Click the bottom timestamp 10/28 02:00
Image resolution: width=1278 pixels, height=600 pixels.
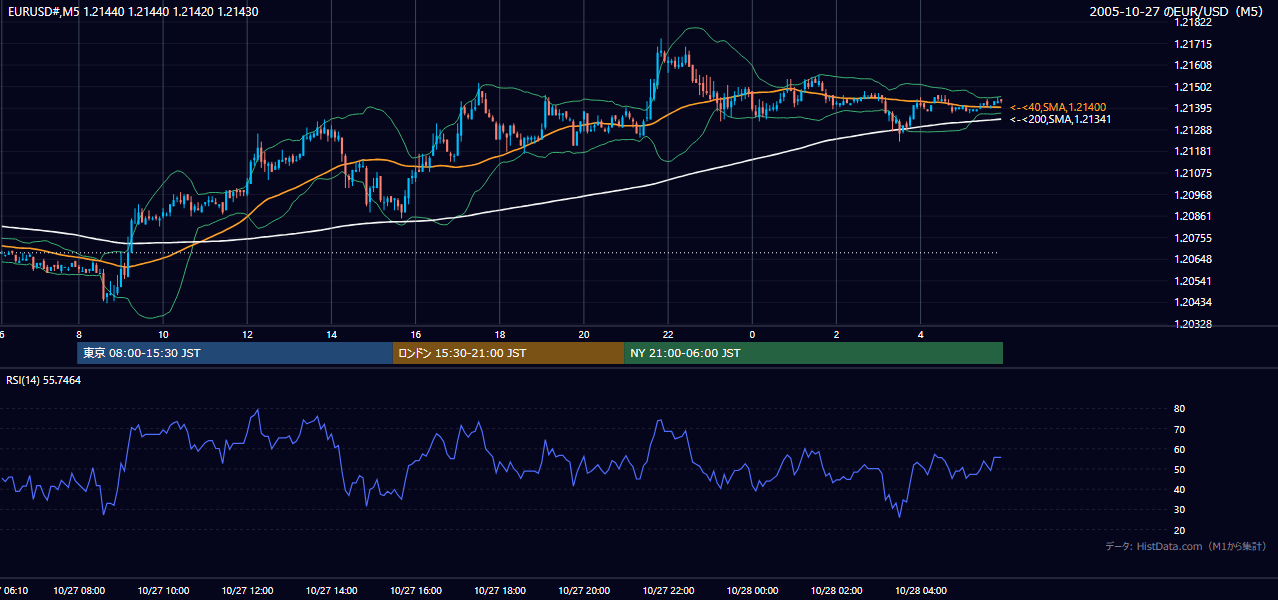pos(836,591)
